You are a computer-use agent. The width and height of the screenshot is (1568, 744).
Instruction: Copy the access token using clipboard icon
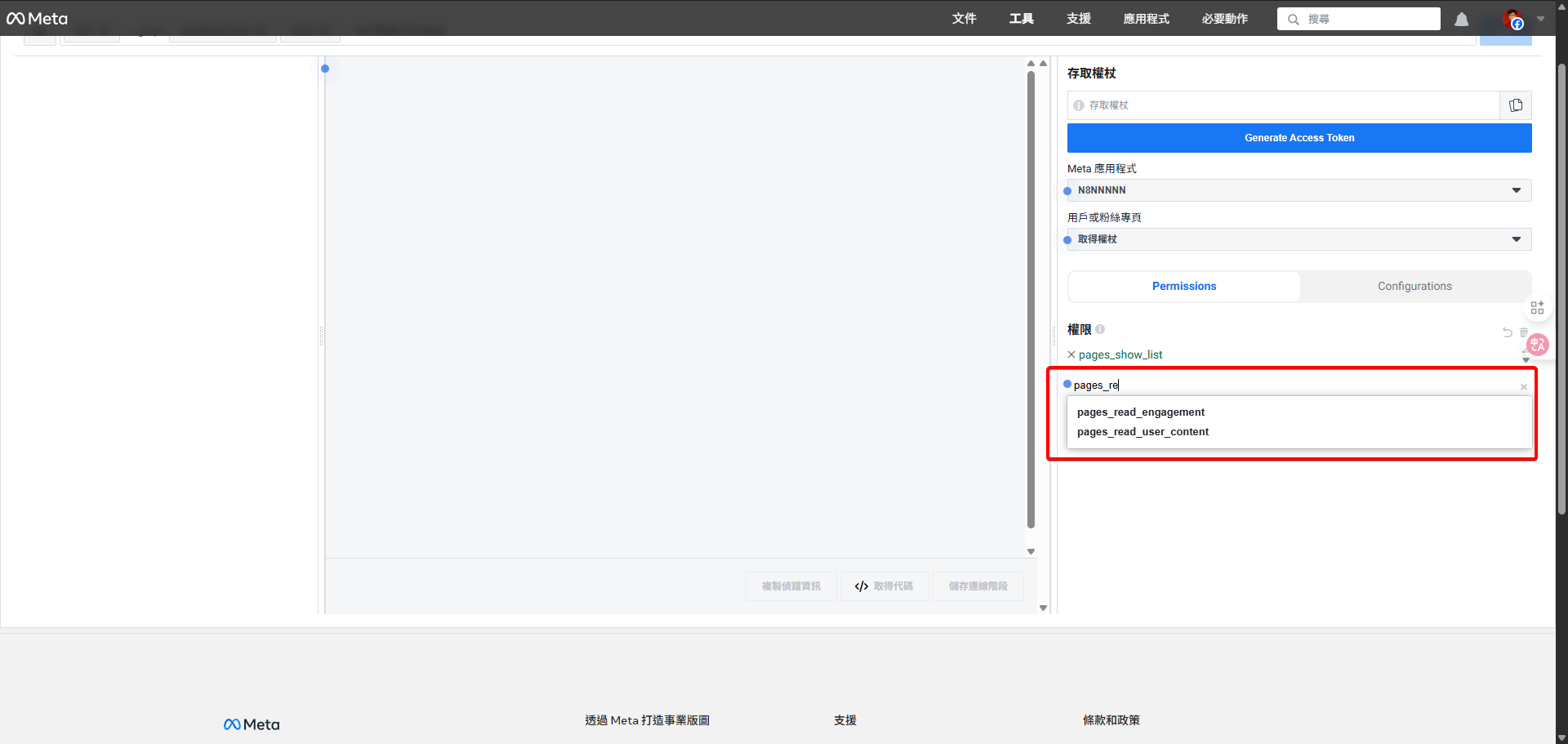(x=1516, y=105)
